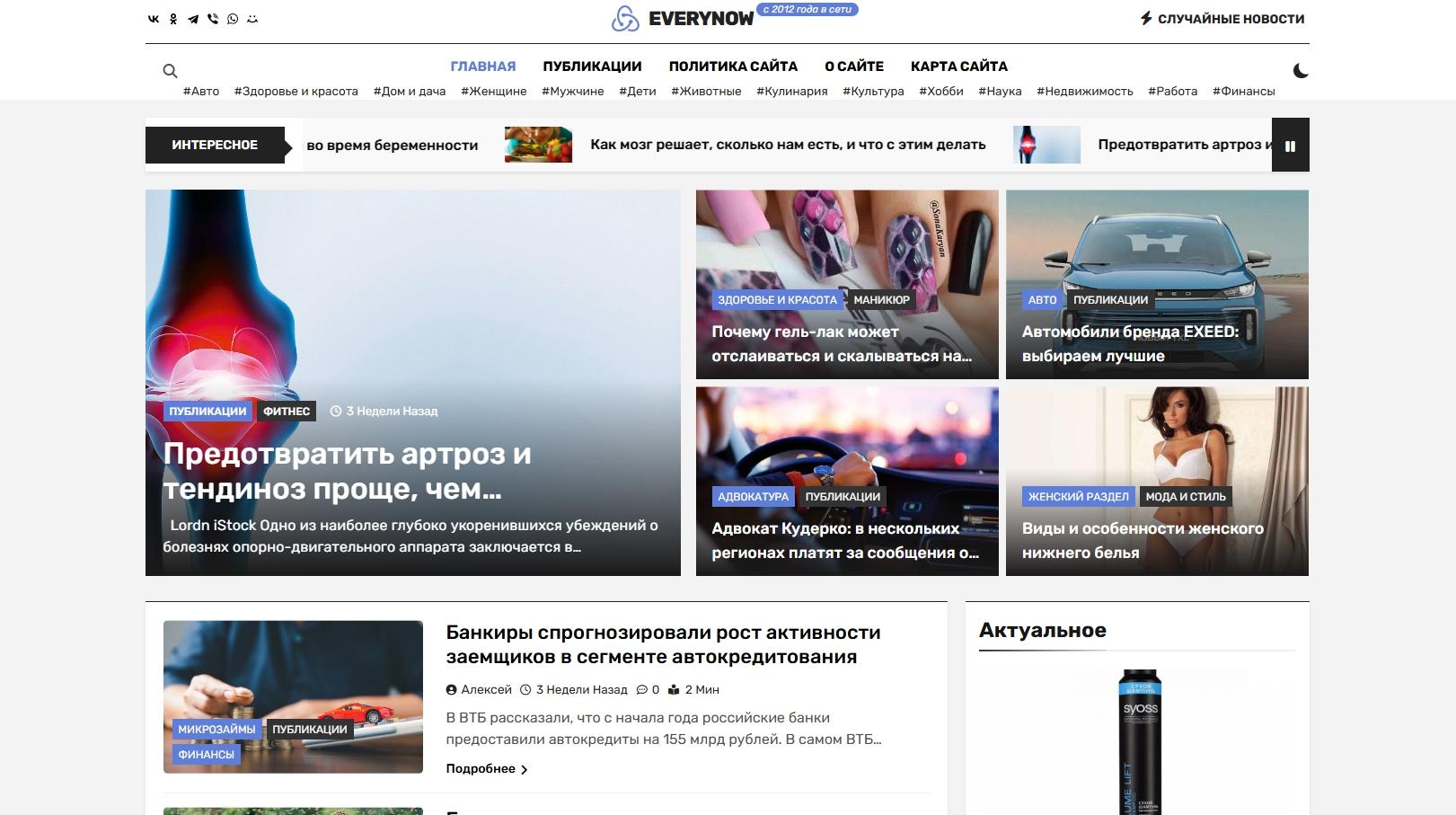1456x815 pixels.
Task: Open the #Наука hashtag link
Action: coord(1000,91)
